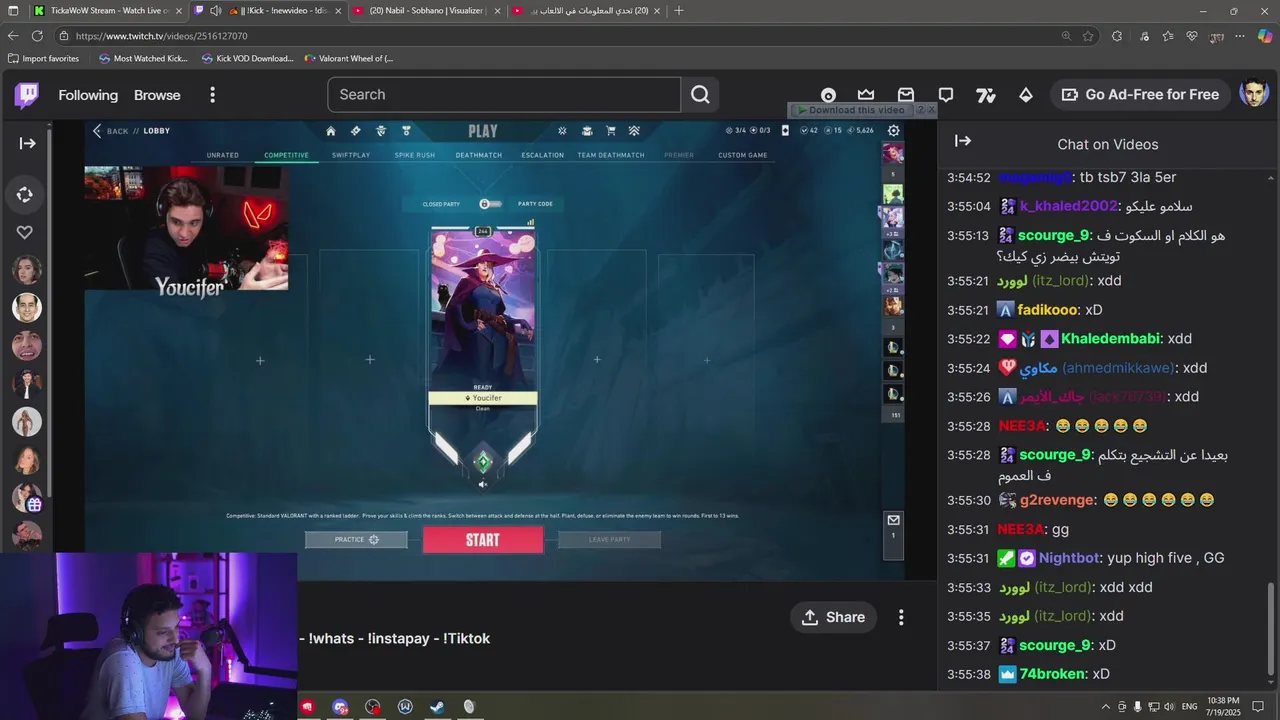Click username scourge_9 in the xD message
Viewport: 1280px width, 720px height.
1054,645
